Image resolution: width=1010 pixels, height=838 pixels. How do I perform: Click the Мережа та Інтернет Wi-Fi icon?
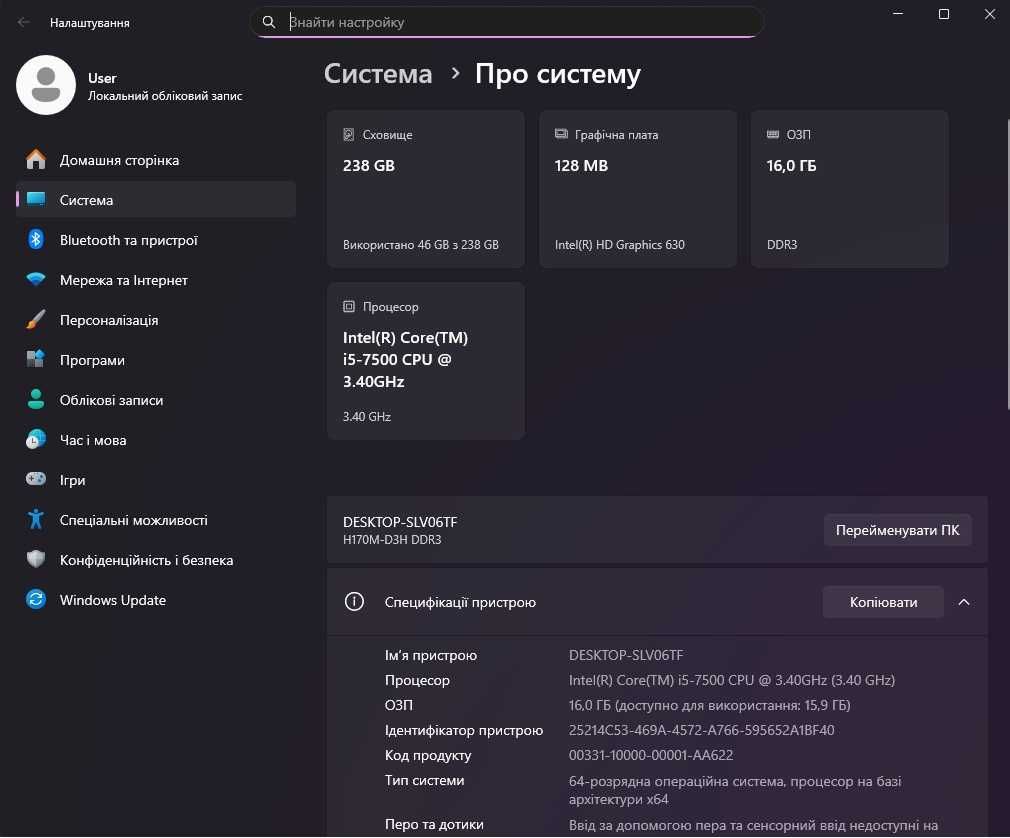(36, 280)
